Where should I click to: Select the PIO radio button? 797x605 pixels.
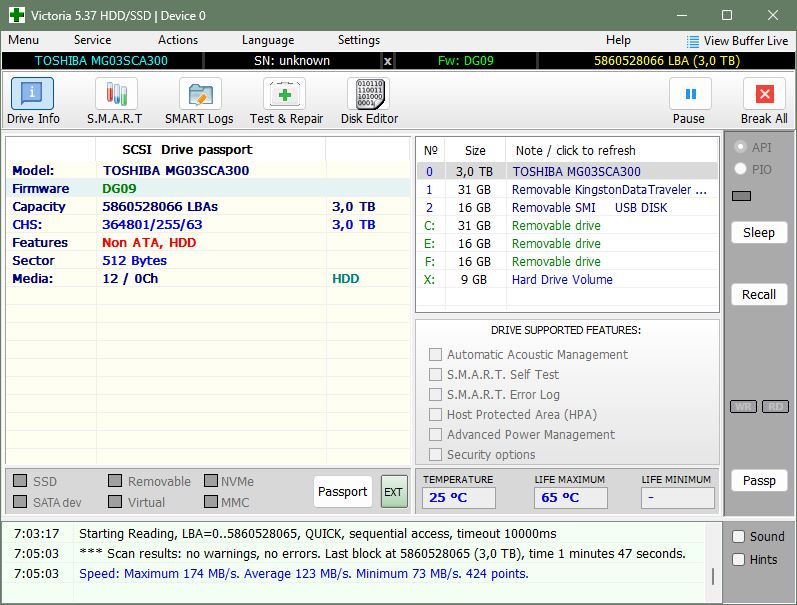pos(741,169)
